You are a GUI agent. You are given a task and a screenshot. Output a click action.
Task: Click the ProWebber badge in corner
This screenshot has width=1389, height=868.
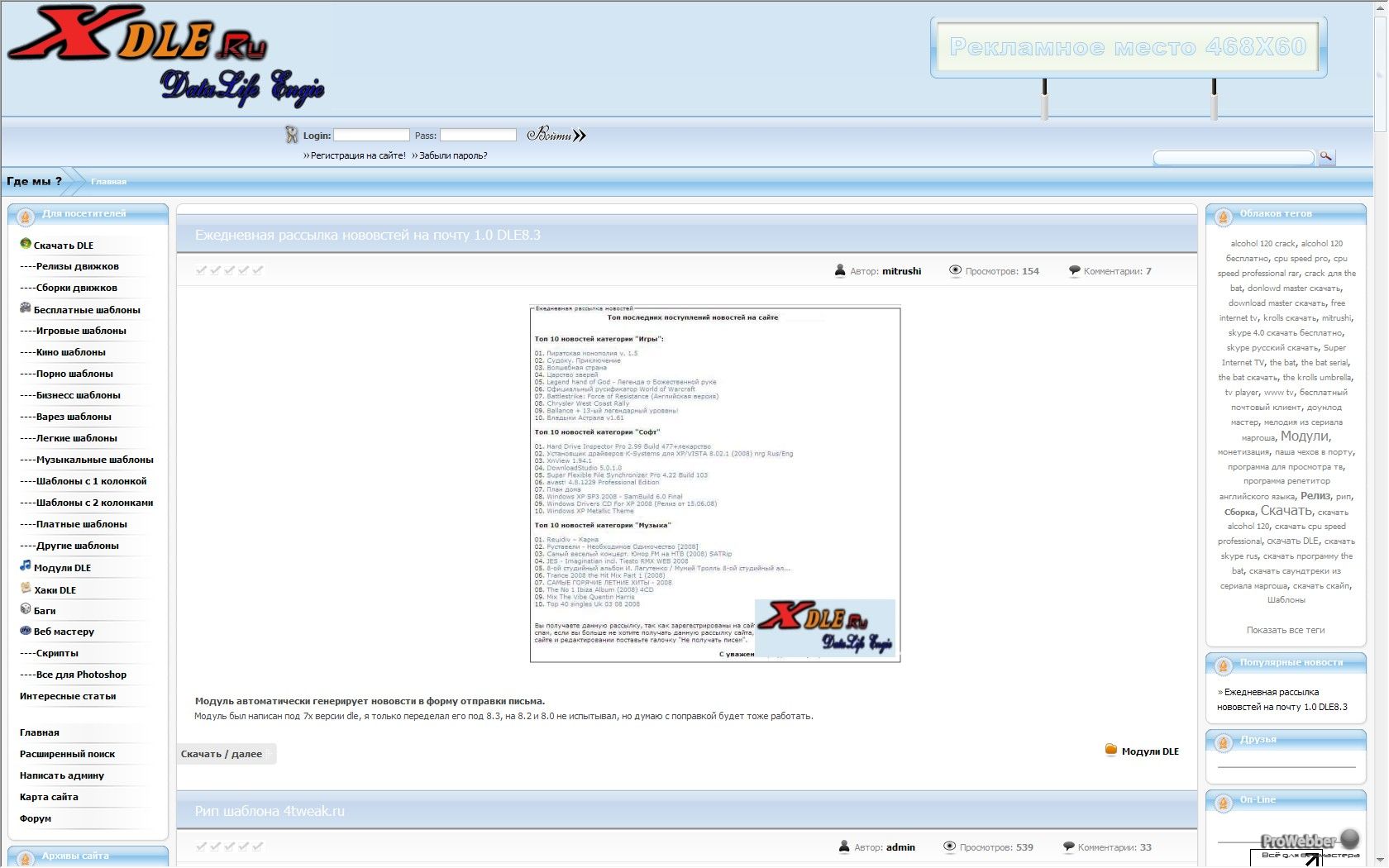[x=1310, y=846]
